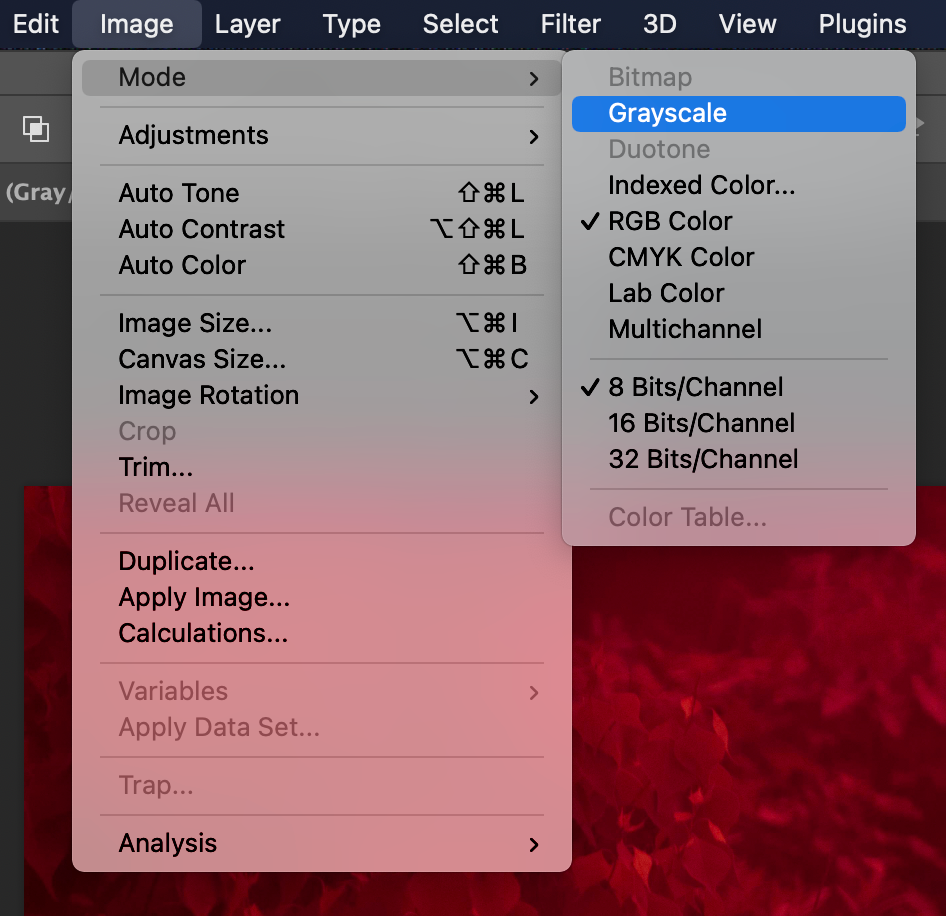The image size is (946, 916).
Task: Open the Layer menu
Action: (248, 24)
